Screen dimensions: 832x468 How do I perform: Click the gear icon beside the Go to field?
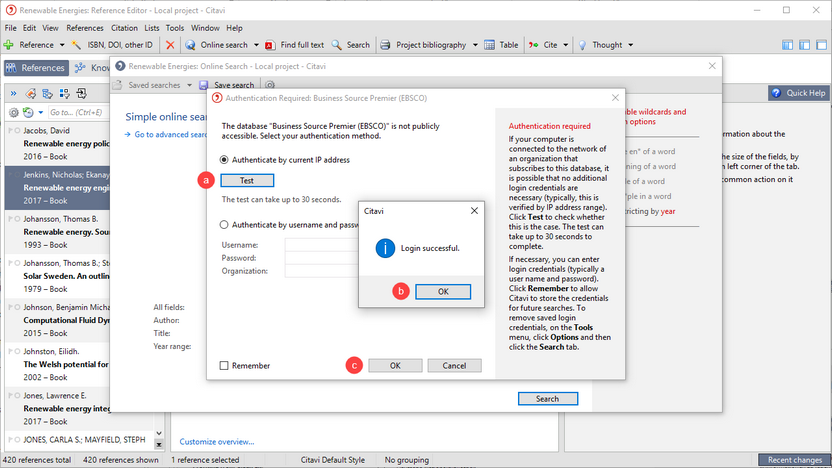pos(14,112)
